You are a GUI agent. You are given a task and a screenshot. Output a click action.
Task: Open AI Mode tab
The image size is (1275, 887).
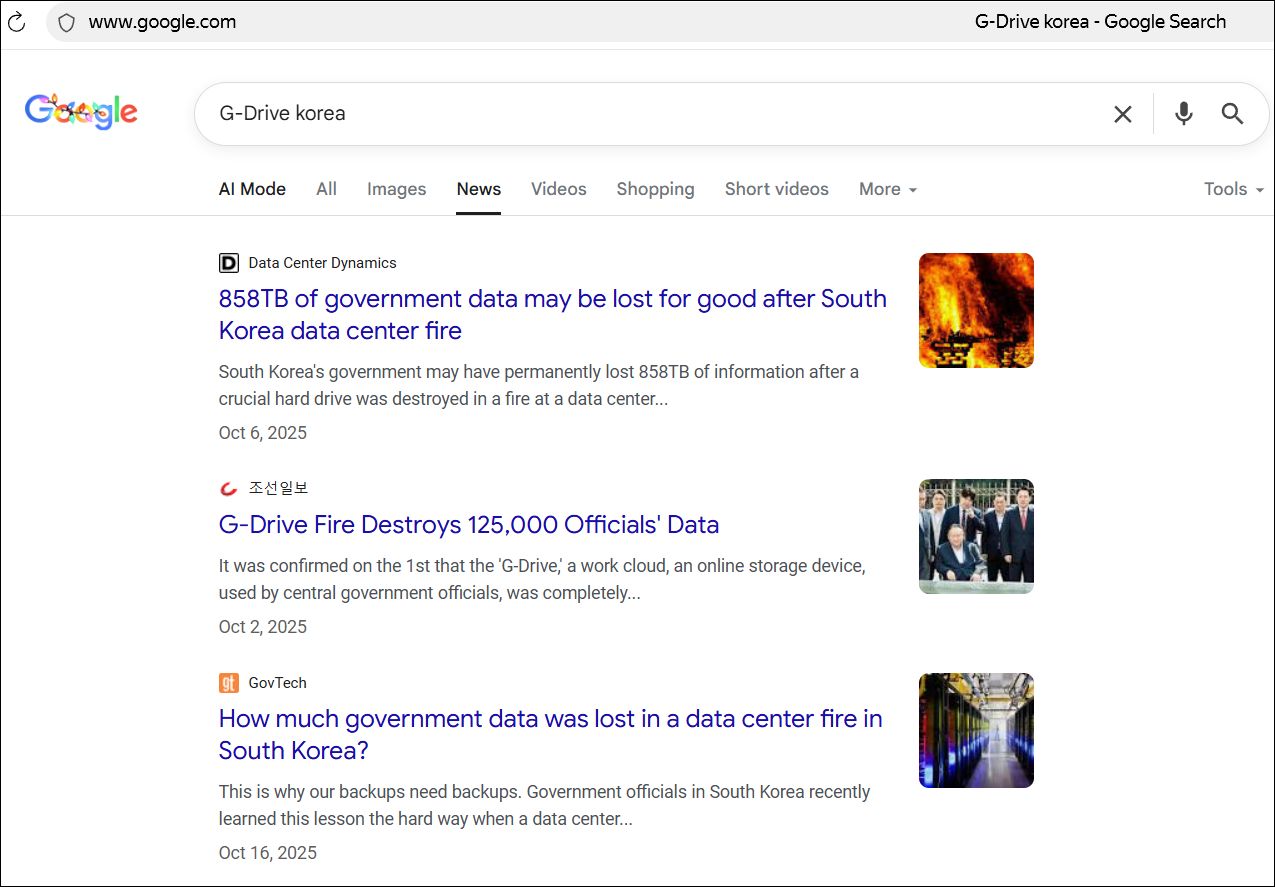(252, 189)
